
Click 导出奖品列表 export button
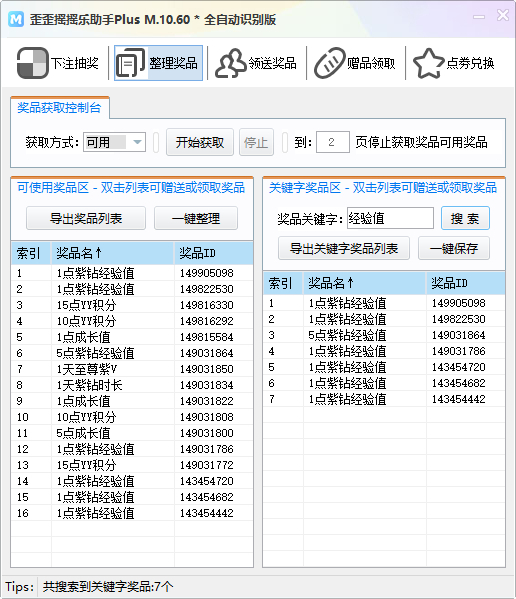tap(86, 219)
